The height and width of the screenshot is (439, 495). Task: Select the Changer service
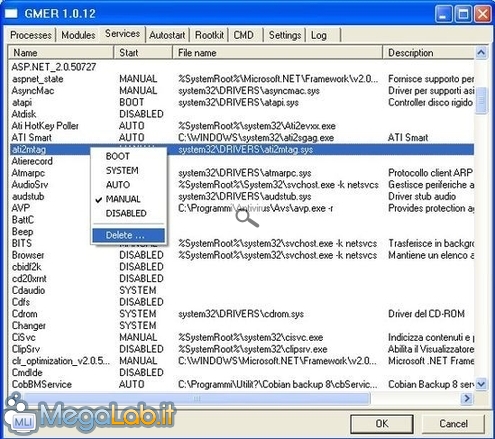[x=29, y=325]
